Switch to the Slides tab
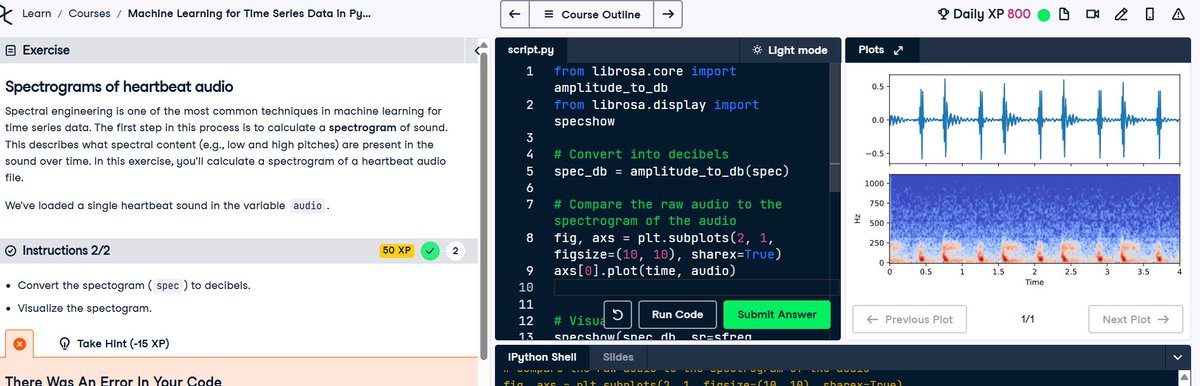The height and width of the screenshot is (386, 1200). pyautogui.click(x=618, y=356)
